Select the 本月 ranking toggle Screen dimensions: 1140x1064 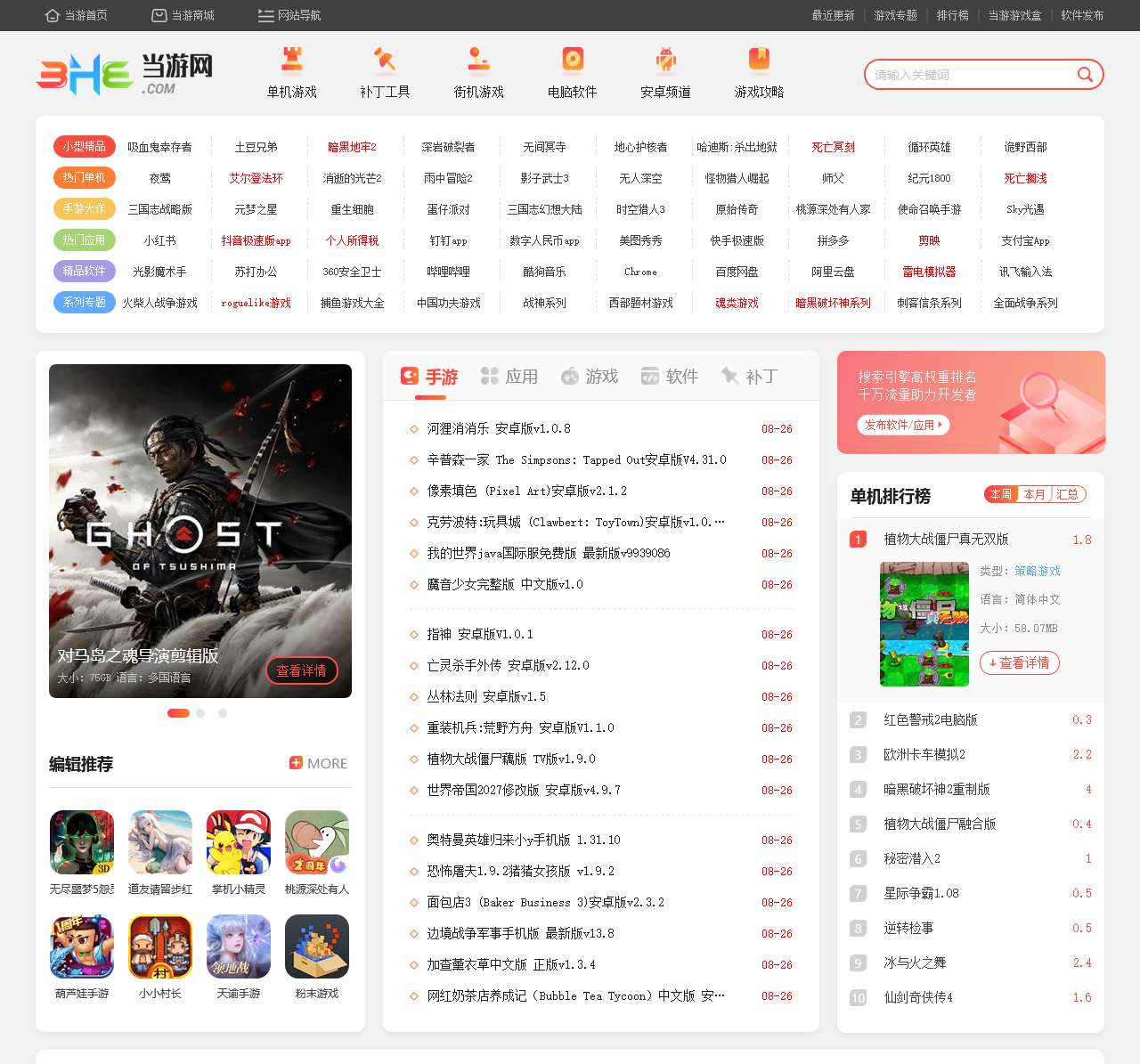(x=1034, y=494)
